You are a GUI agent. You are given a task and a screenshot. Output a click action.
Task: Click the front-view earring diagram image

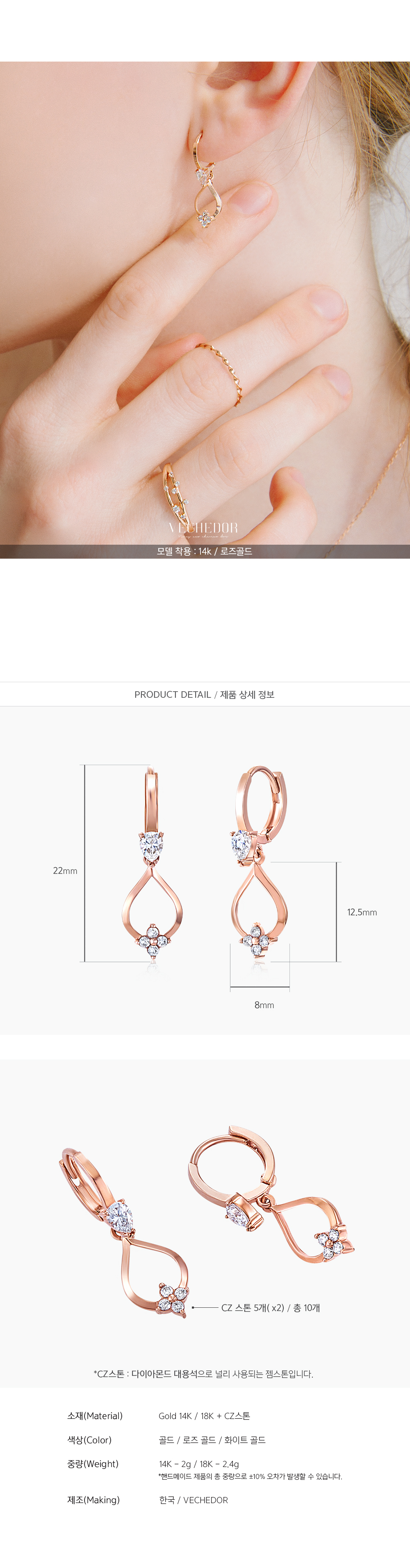(x=152, y=864)
